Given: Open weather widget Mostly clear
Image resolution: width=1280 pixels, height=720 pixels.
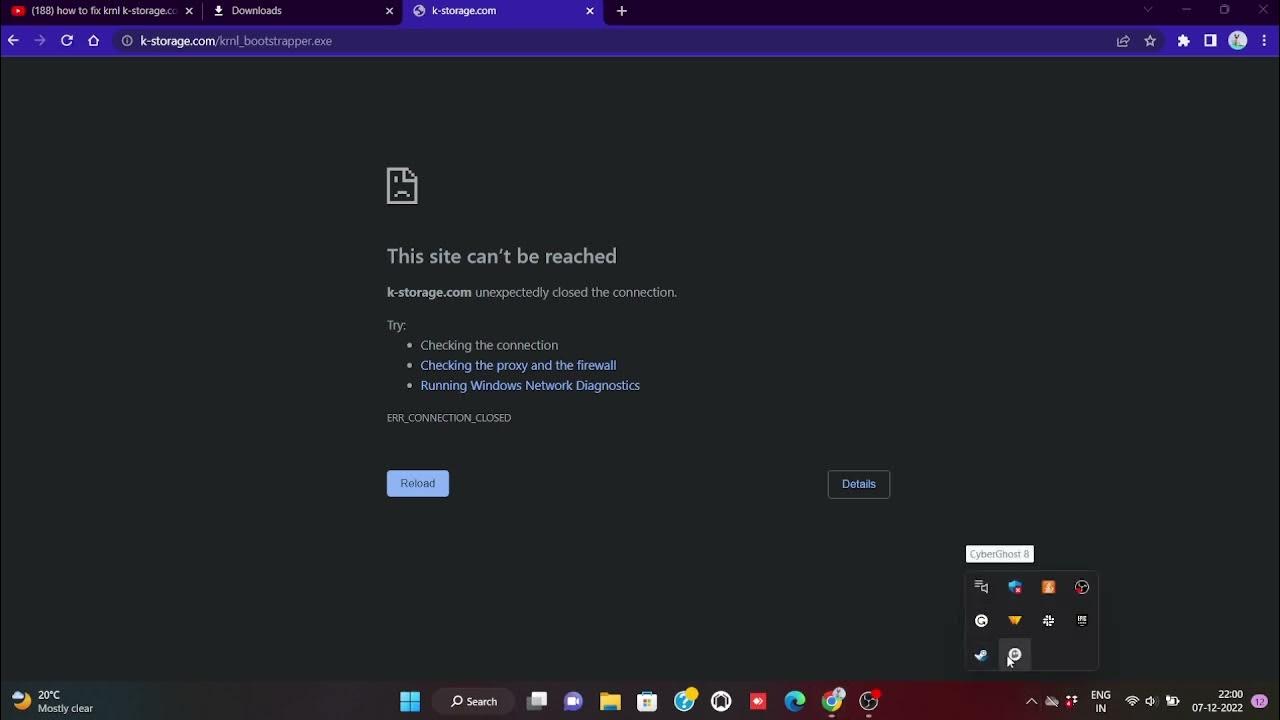Looking at the screenshot, I should 53,701.
